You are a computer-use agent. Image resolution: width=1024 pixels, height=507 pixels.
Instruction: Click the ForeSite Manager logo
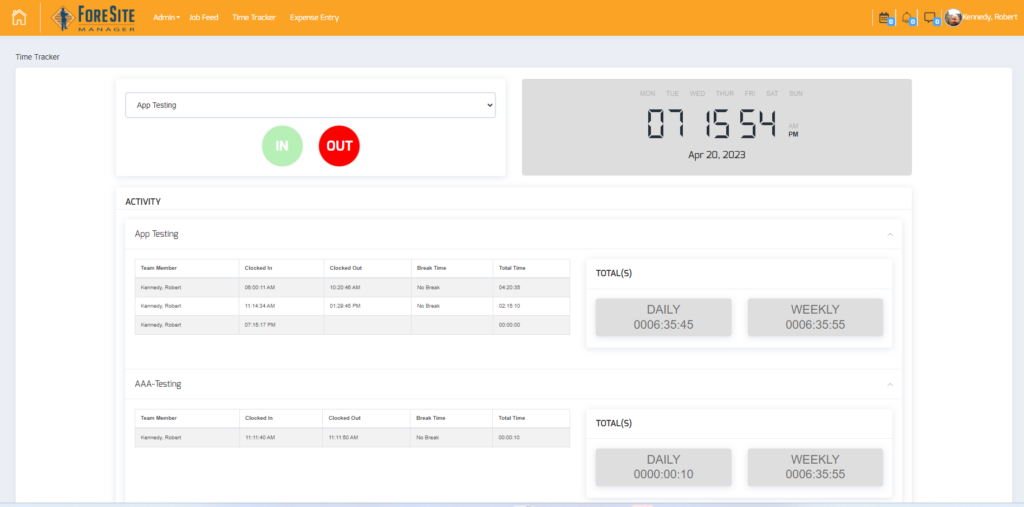[x=93, y=17]
